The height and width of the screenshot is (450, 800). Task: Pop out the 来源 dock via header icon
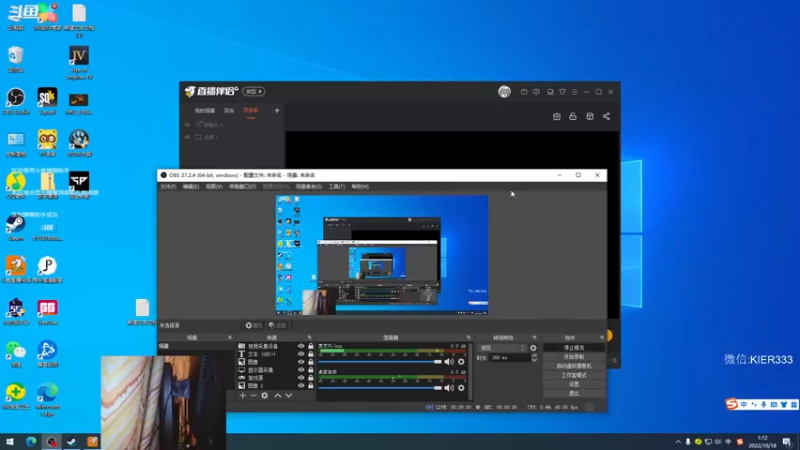(x=310, y=338)
